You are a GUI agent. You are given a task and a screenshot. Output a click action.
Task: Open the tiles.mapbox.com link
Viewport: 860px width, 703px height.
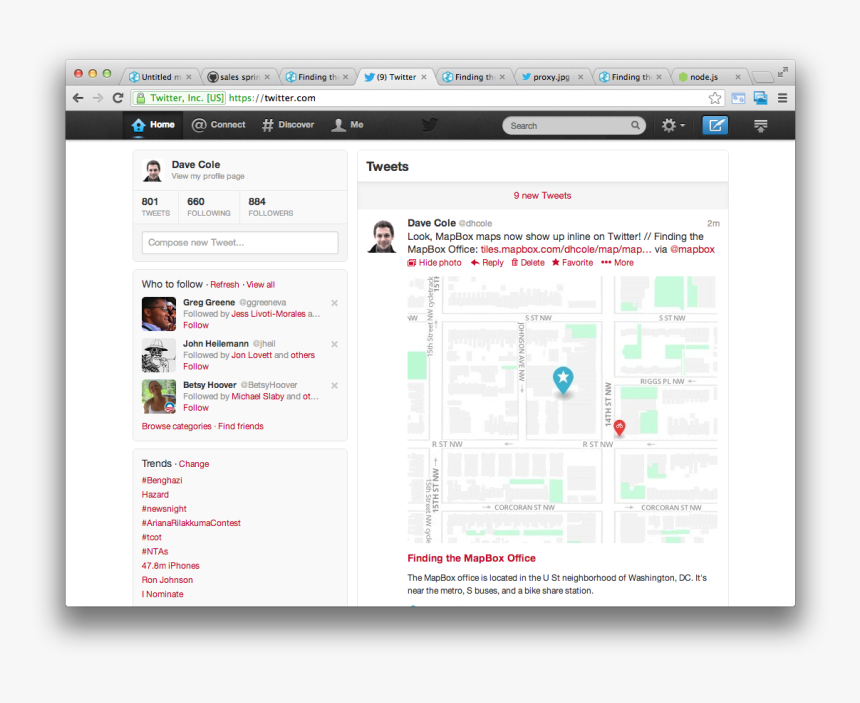click(566, 250)
